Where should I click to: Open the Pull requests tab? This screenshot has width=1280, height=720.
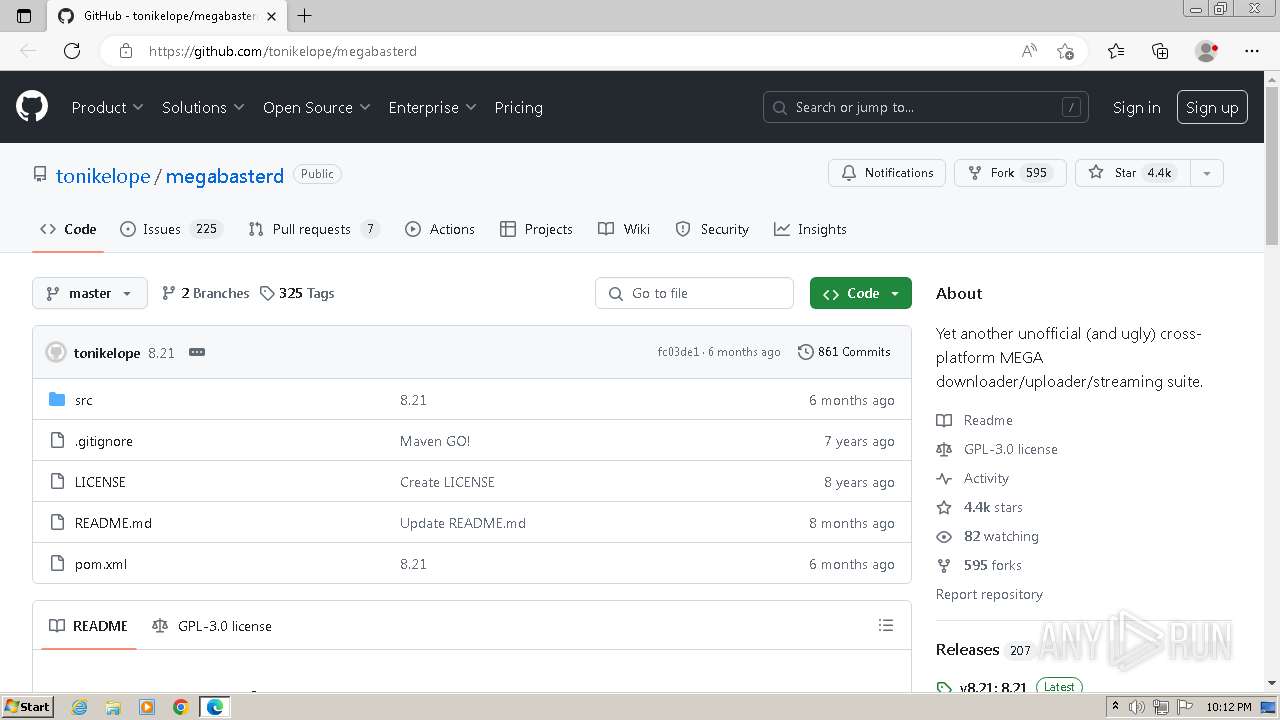pyautogui.click(x=314, y=229)
